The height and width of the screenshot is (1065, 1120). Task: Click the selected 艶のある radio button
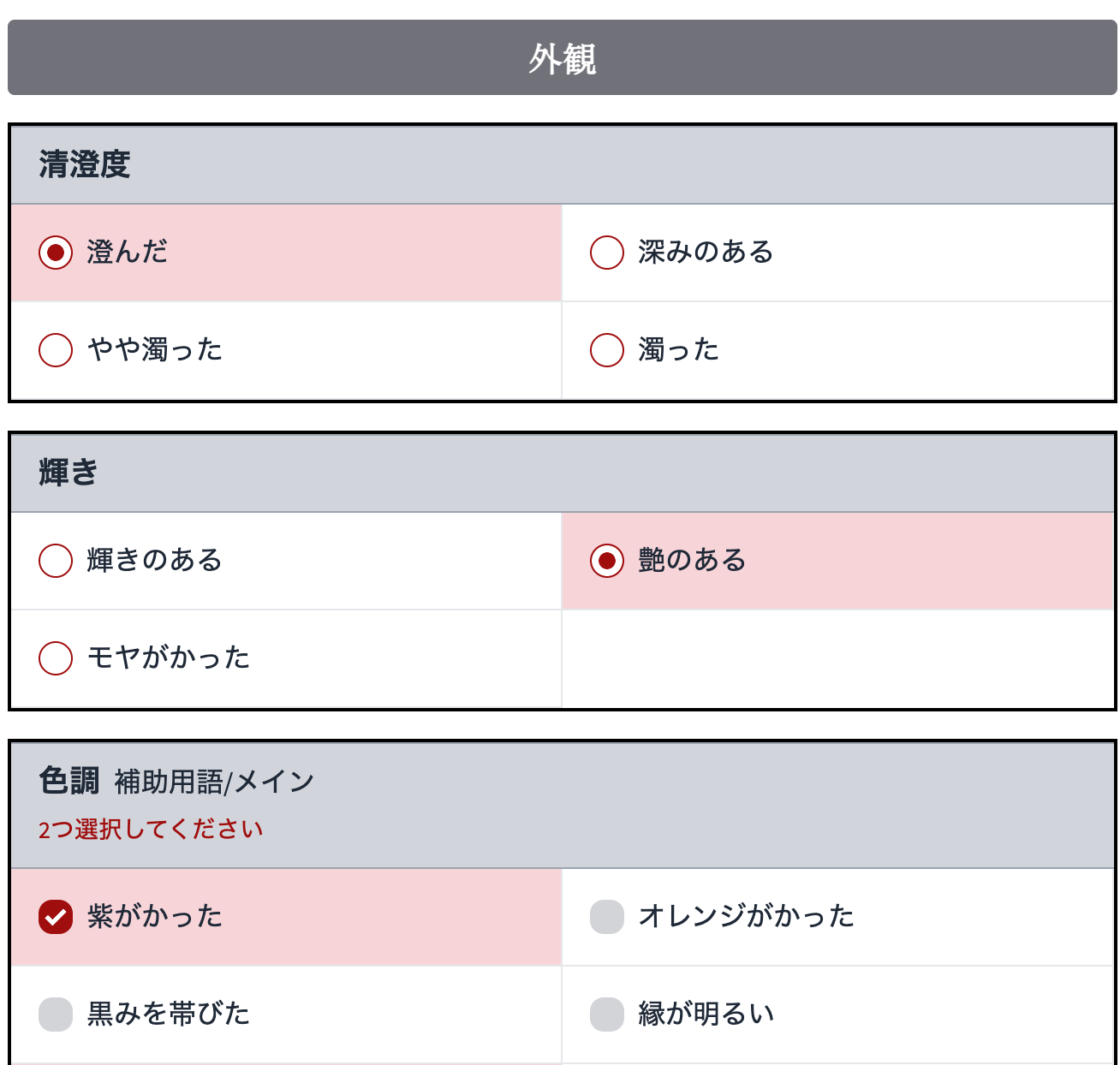click(607, 561)
